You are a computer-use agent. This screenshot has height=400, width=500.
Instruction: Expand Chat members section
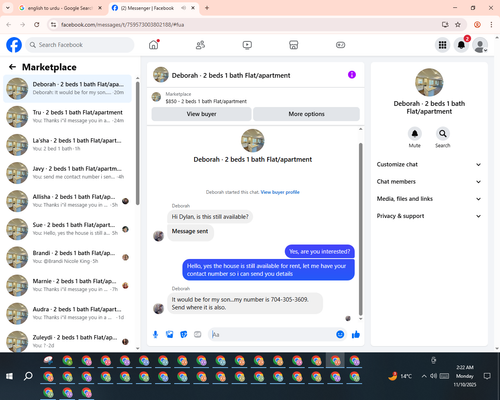tap(429, 182)
